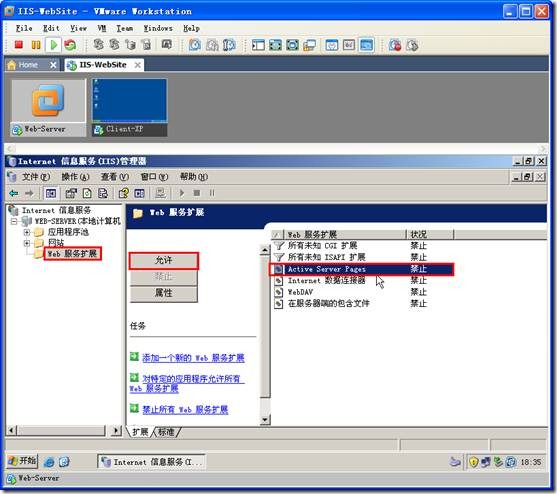Go forward in the IIS Manager toolbar
Image resolution: width=557 pixels, height=494 pixels.
(29, 193)
